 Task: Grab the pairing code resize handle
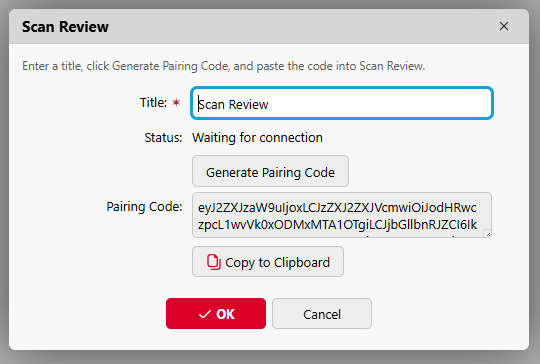488,234
